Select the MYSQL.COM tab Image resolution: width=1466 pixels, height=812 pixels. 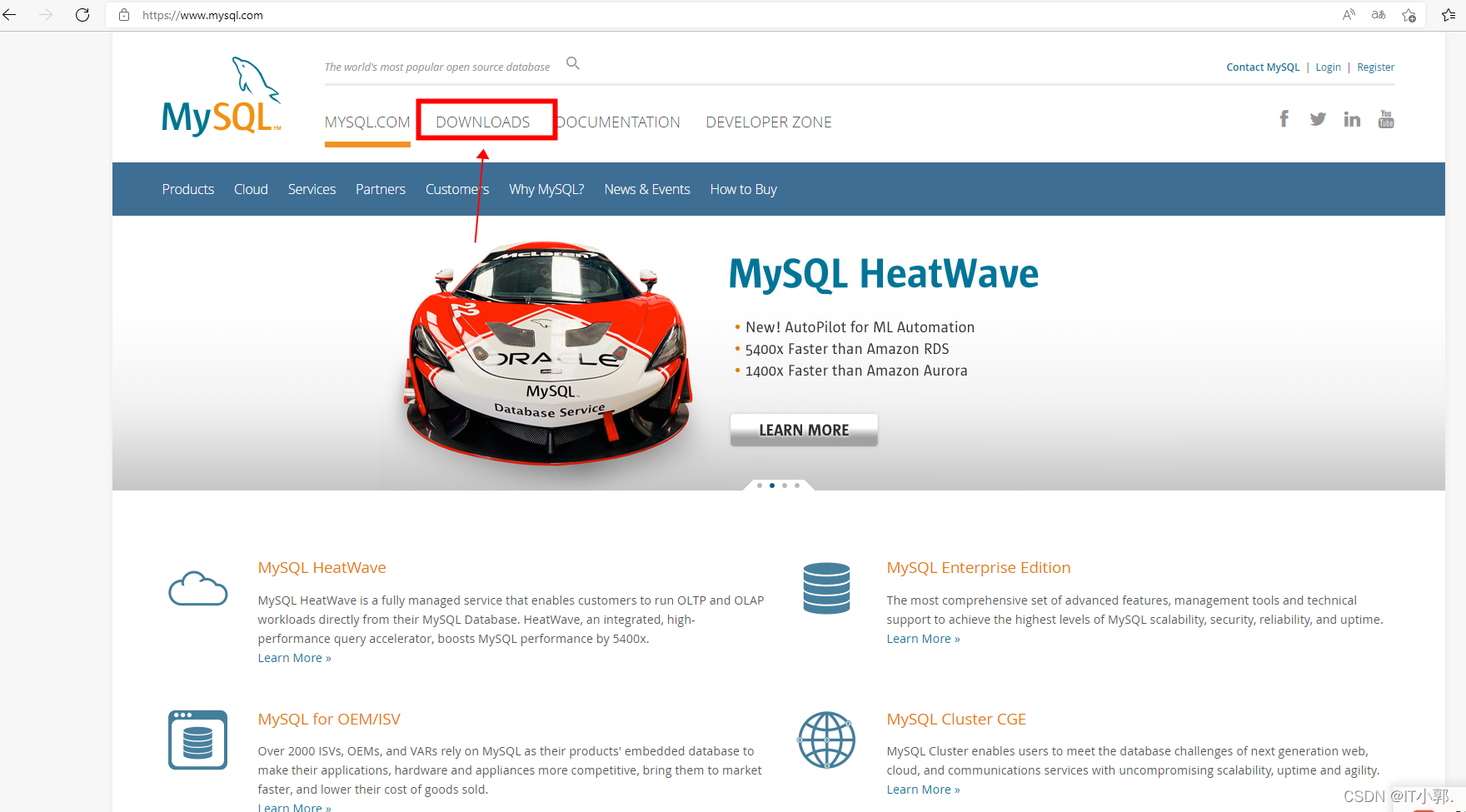[367, 122]
